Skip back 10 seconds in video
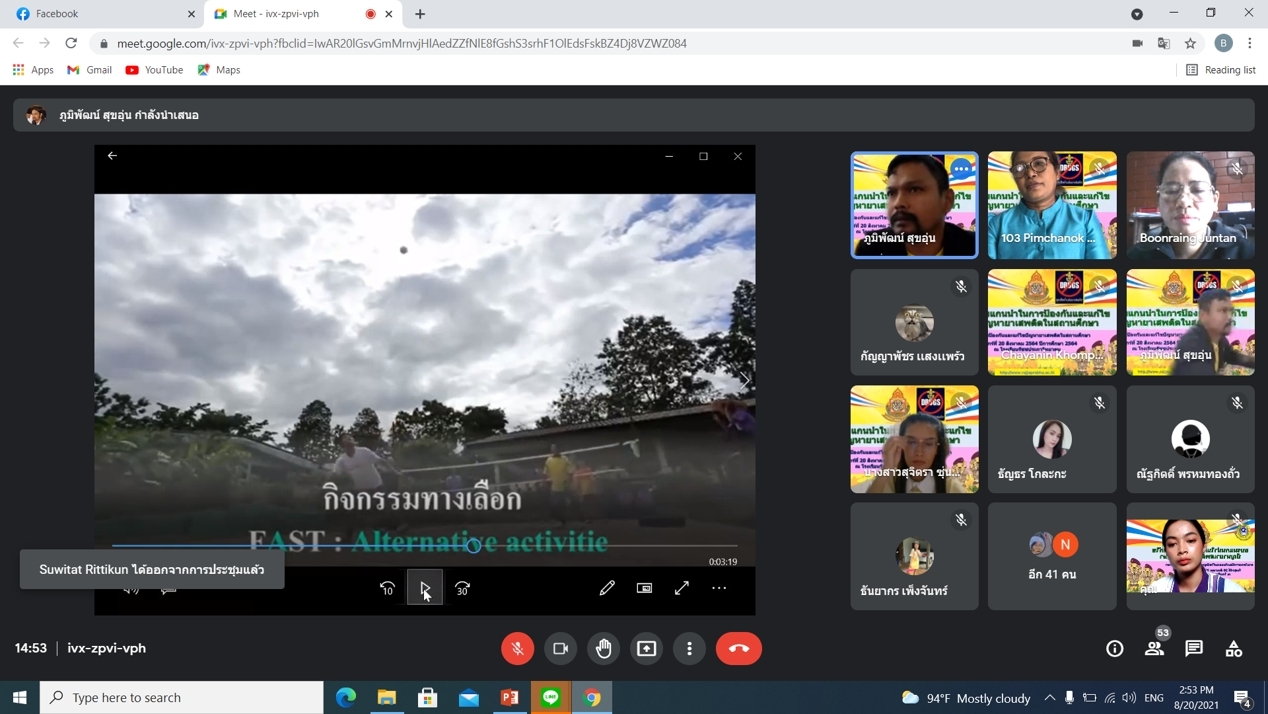 (x=387, y=588)
